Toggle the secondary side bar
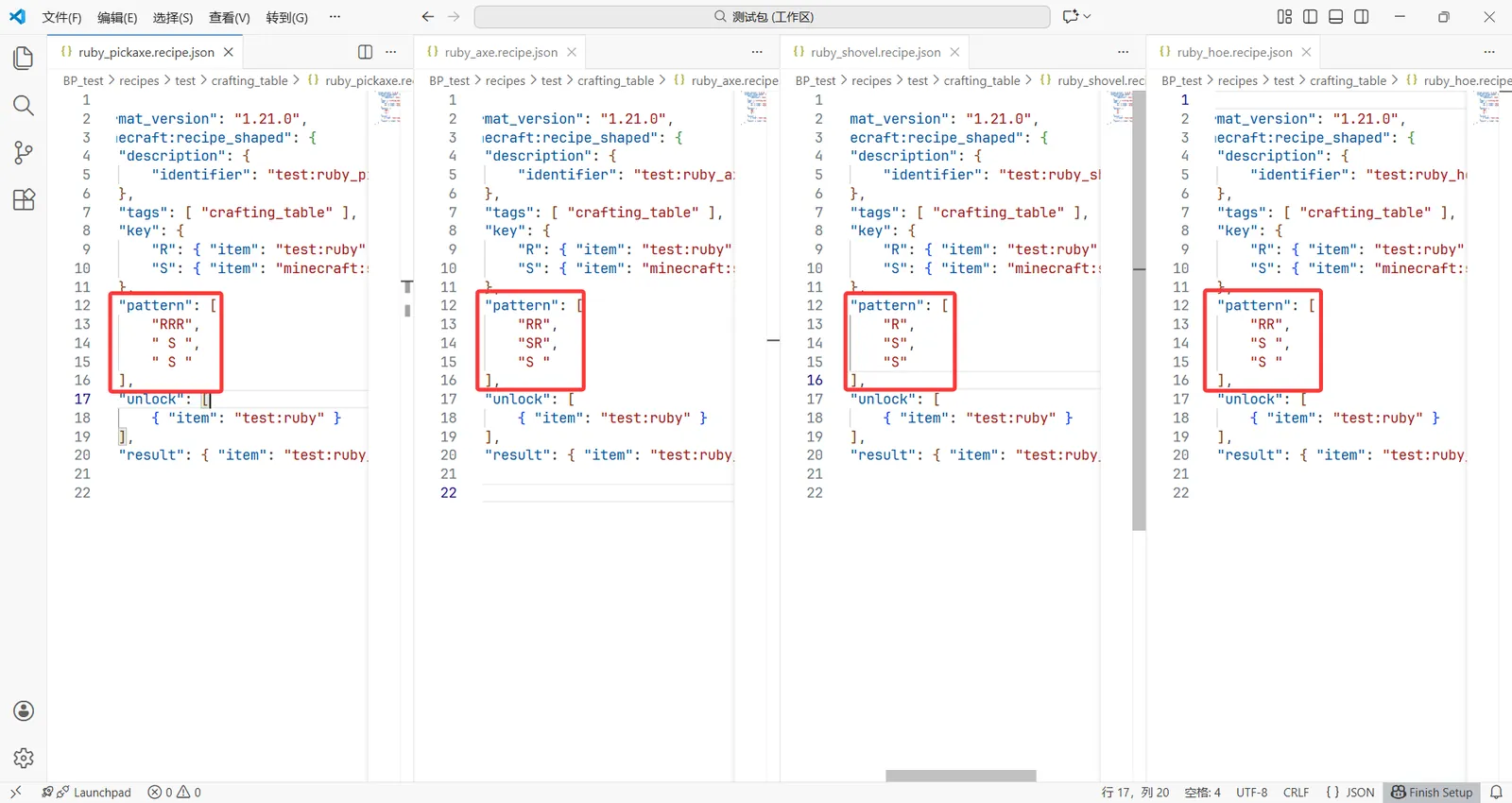The width and height of the screenshot is (1512, 803). pos(1362,16)
